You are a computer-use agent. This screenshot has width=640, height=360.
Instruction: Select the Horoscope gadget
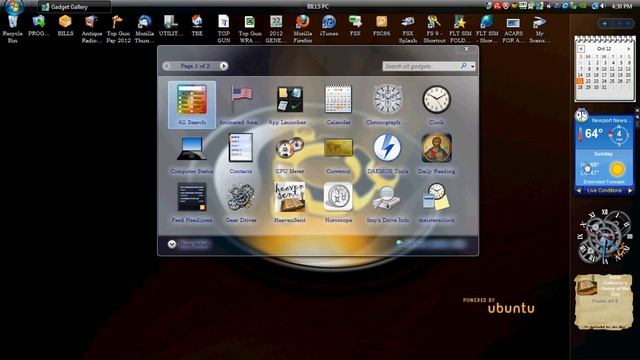(338, 202)
